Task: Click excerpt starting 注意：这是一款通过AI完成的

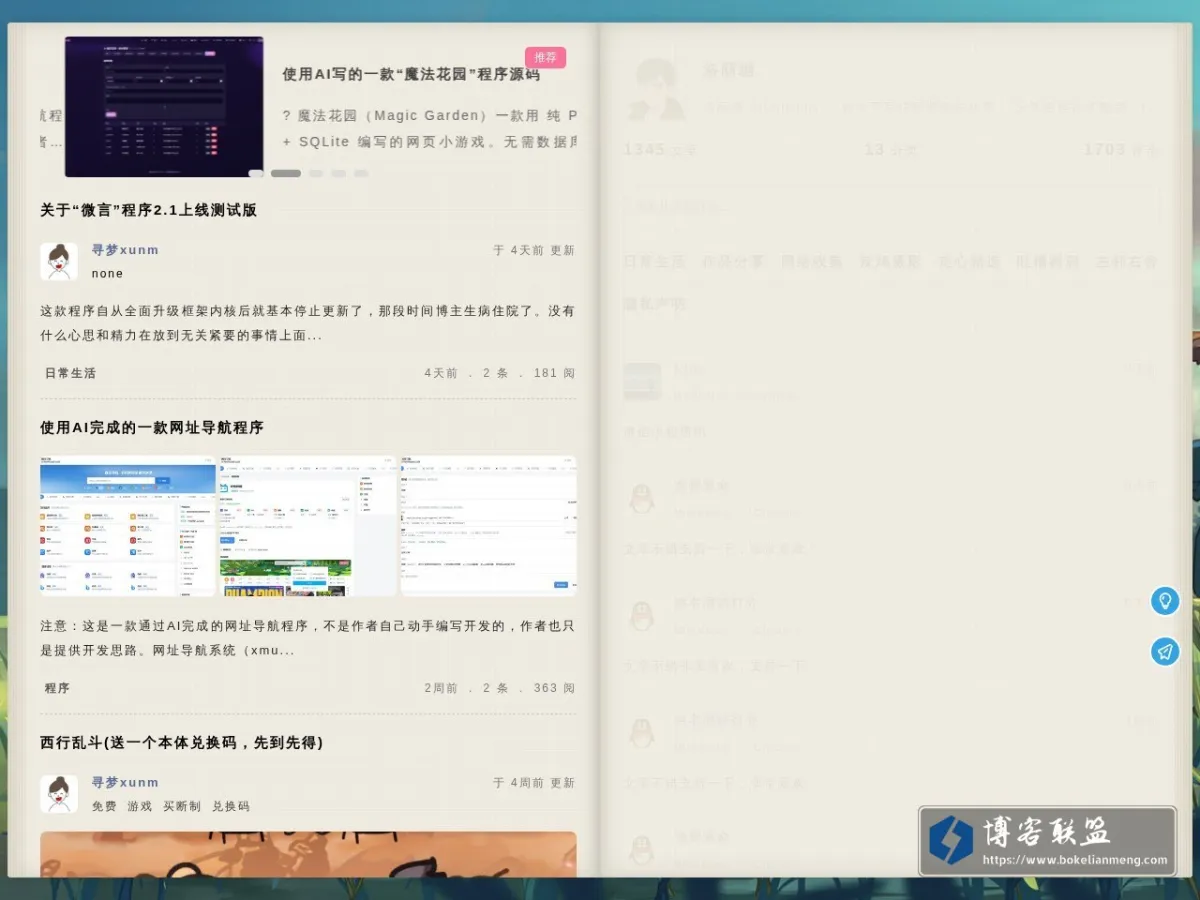Action: point(308,638)
